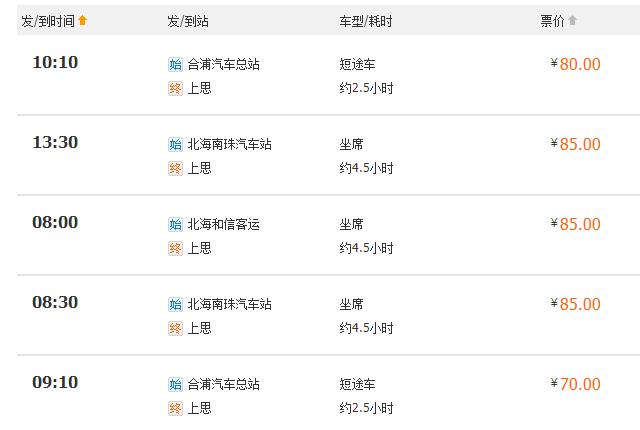Image resolution: width=640 pixels, height=430 pixels.
Task: Open 北海和信客运 station link
Action: pos(223,224)
